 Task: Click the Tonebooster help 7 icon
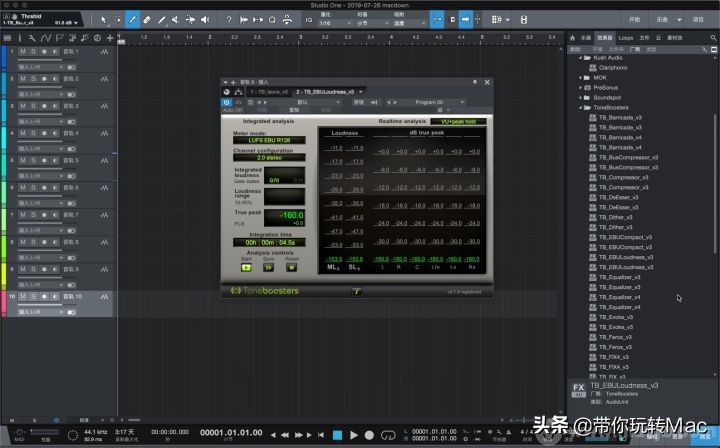point(356,291)
